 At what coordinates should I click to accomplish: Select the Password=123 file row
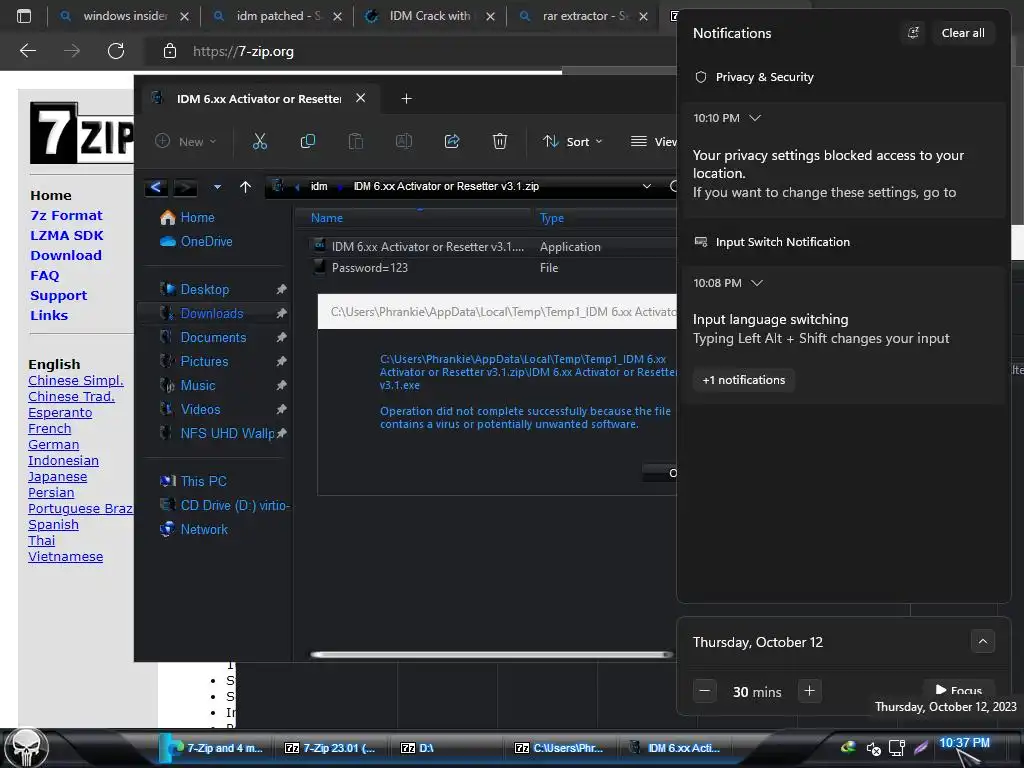(369, 268)
